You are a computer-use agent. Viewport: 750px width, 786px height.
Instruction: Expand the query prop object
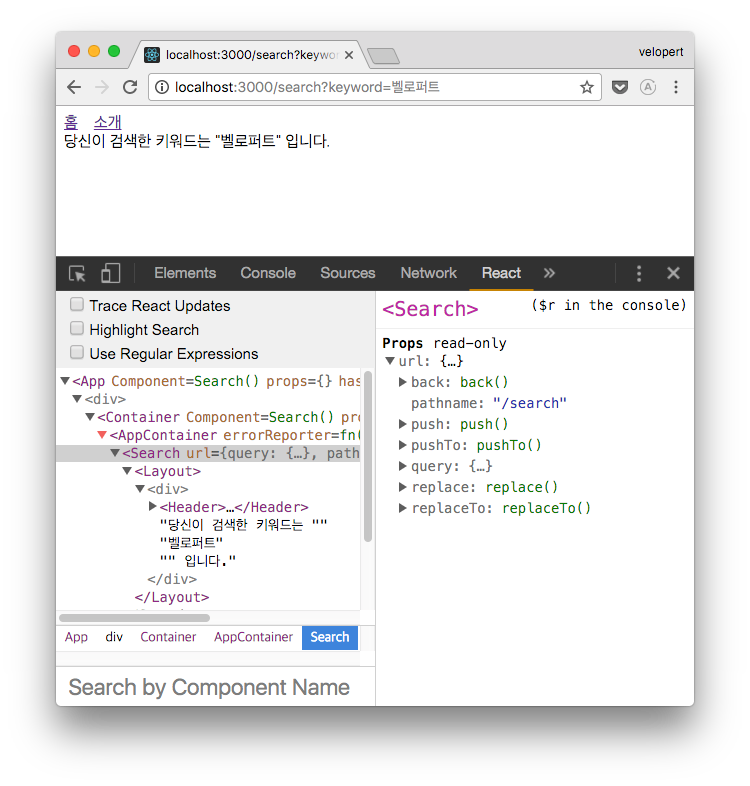coord(403,466)
